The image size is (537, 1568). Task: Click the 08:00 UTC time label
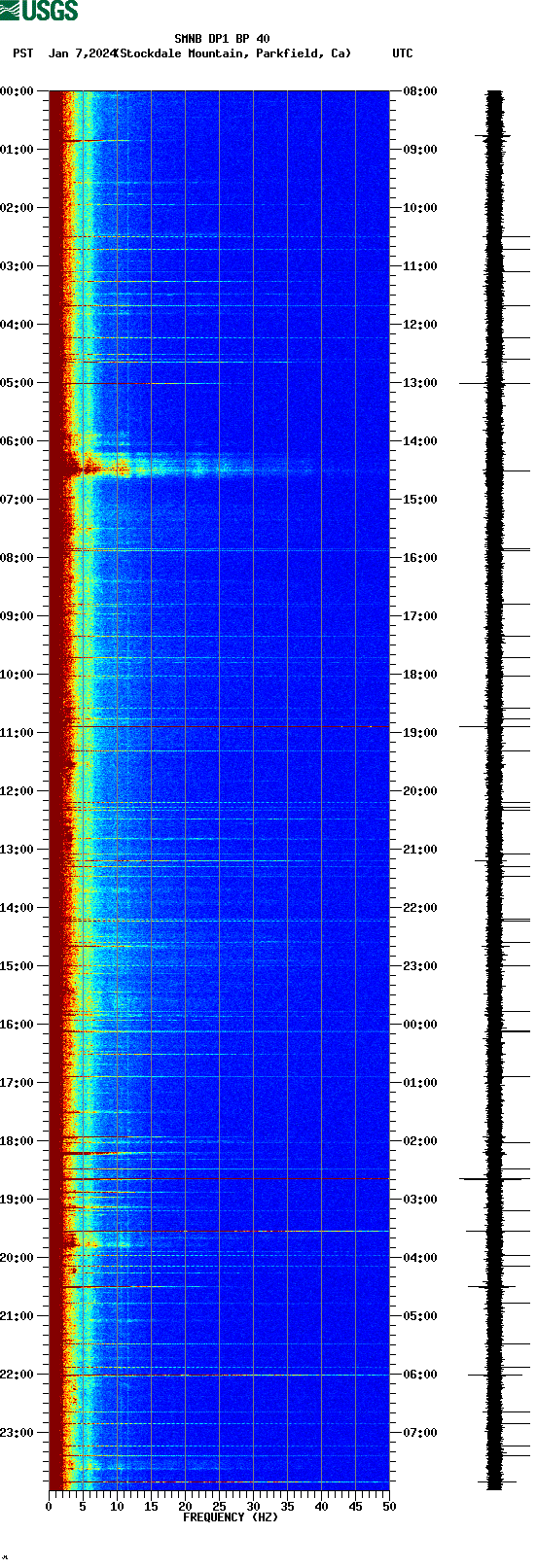tap(420, 91)
